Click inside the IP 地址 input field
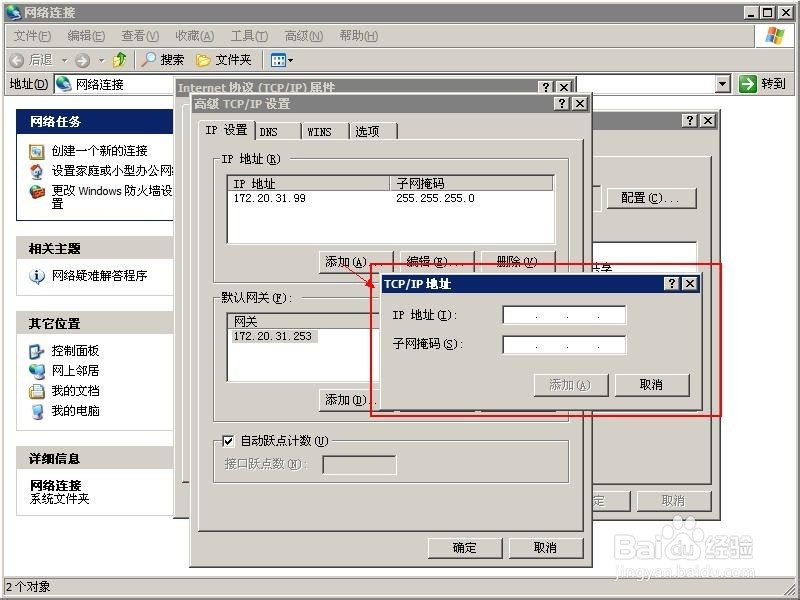The width and height of the screenshot is (800, 600). (558, 314)
